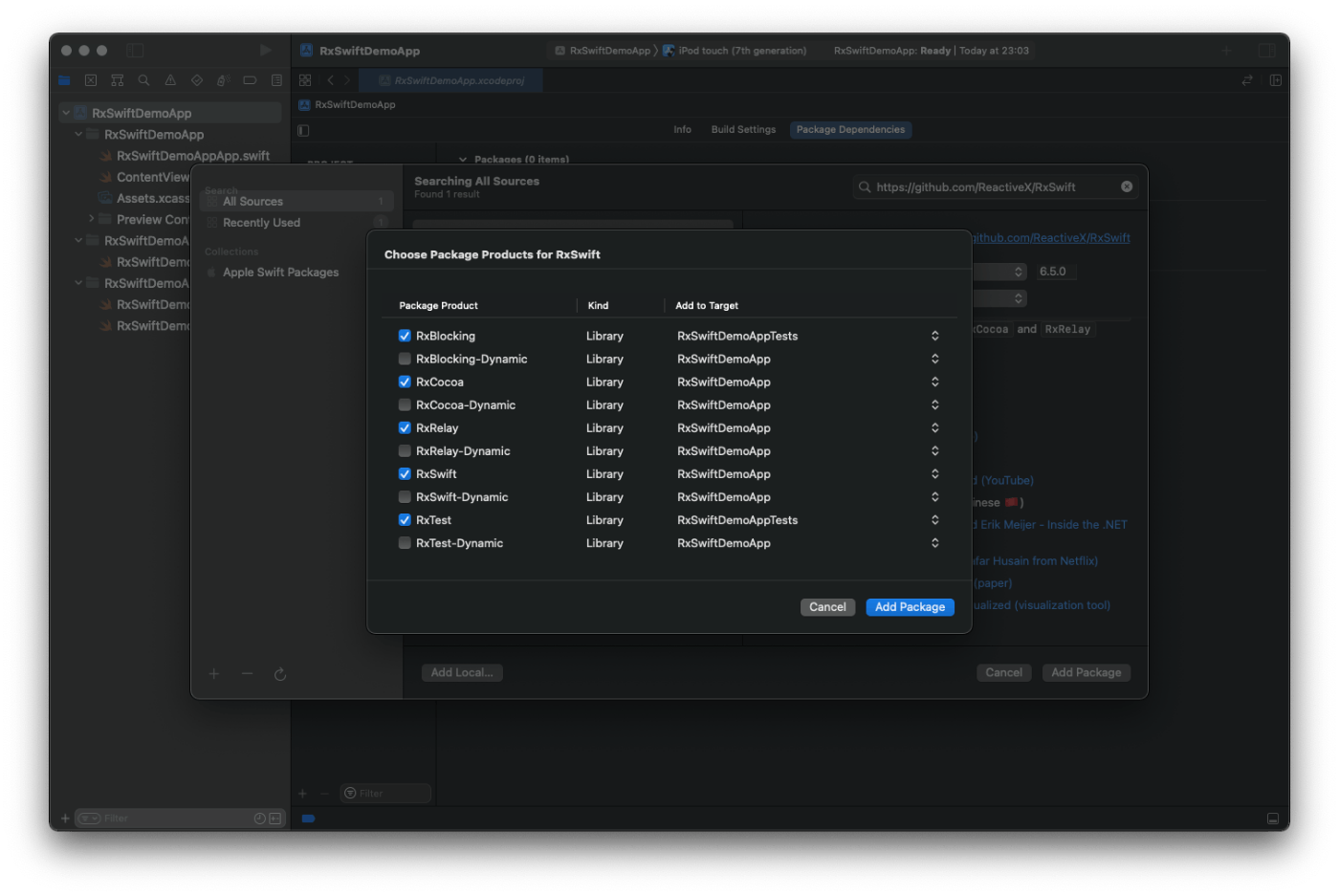Go back in editor history

(331, 81)
